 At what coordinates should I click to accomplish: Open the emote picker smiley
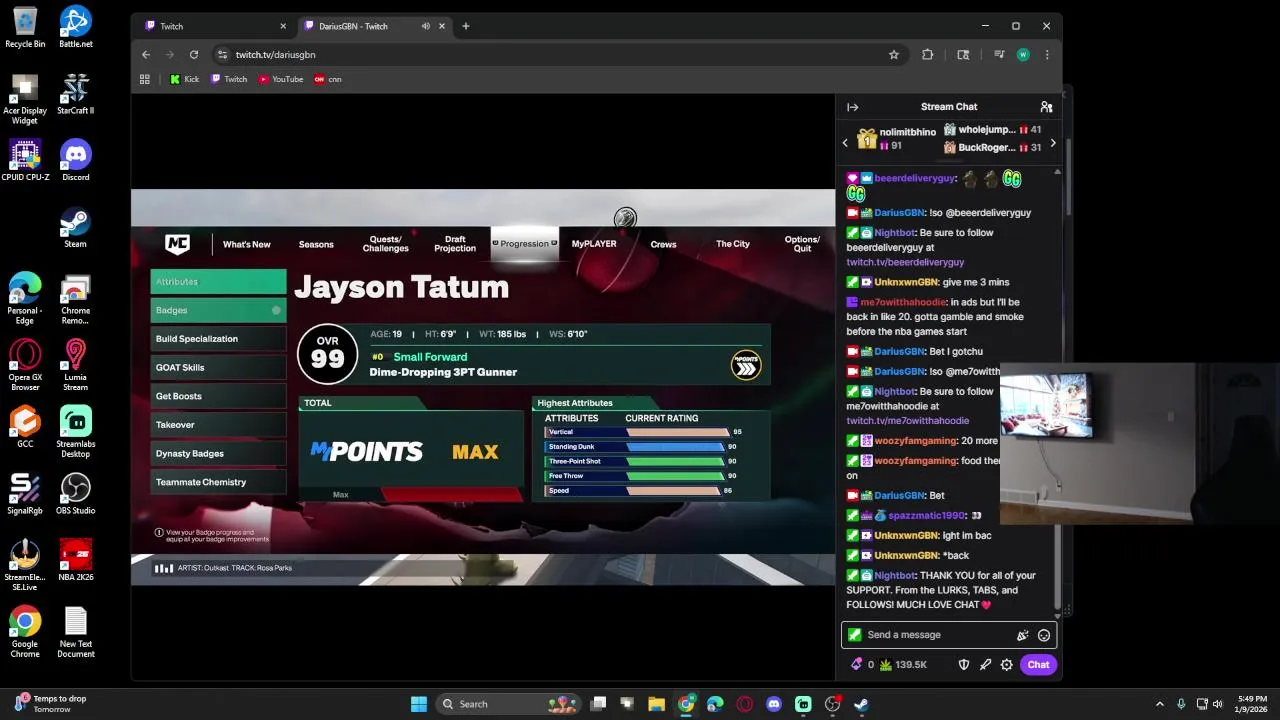1044,635
